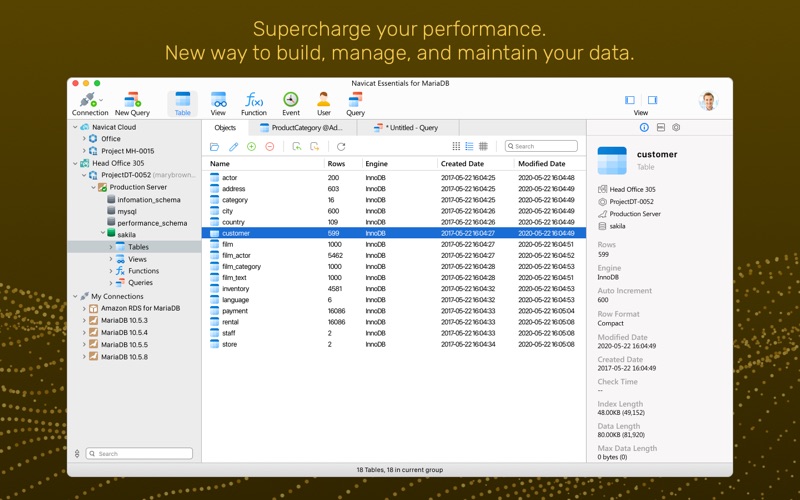Select the Tables tree item
The height and width of the screenshot is (500, 800).
(134, 247)
